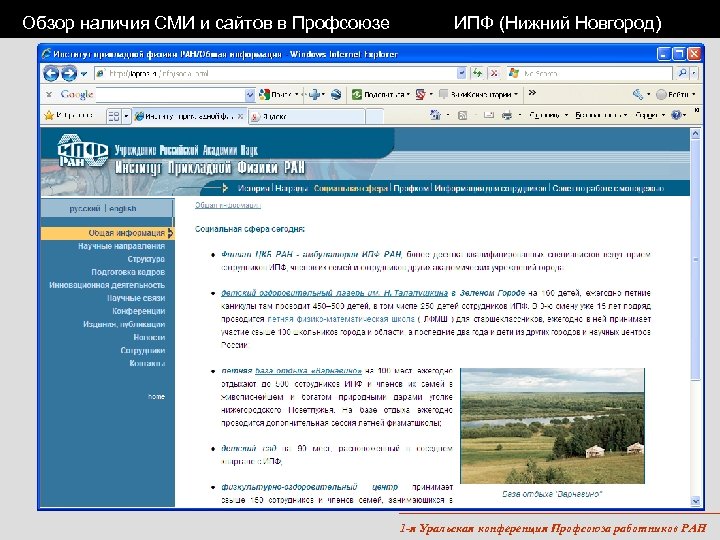Image resolution: width=720 pixels, height=540 pixels.
Task: Open the база отдыха «Варнавино» link
Action: 309,371
